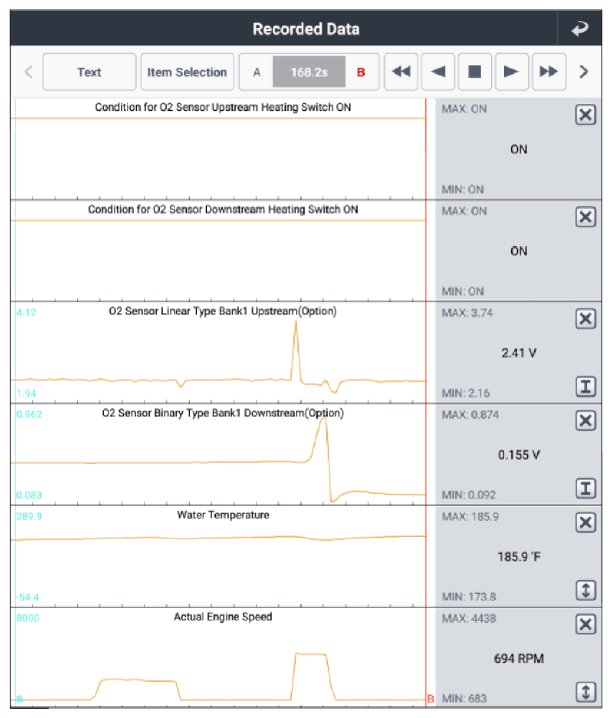Click the 694 RPM engine speed value
This screenshot has height=718, width=612.
tap(519, 659)
